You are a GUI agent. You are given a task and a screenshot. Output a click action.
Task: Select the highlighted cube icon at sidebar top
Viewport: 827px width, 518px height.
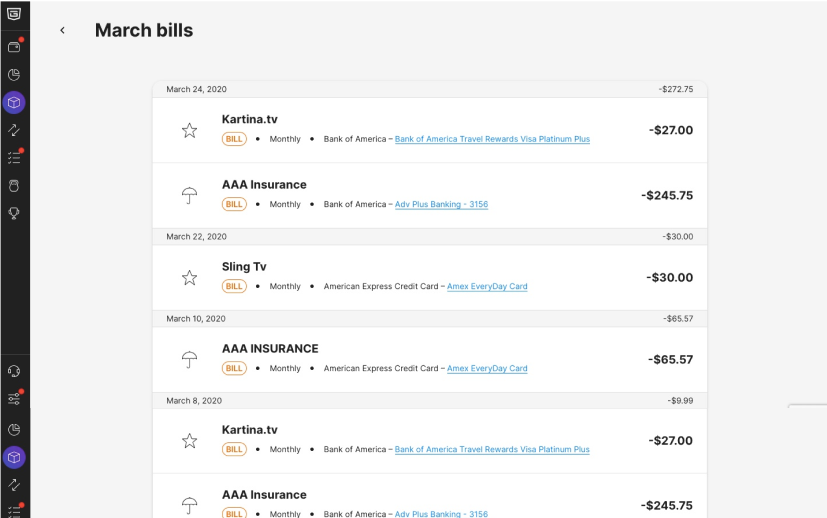[14, 102]
